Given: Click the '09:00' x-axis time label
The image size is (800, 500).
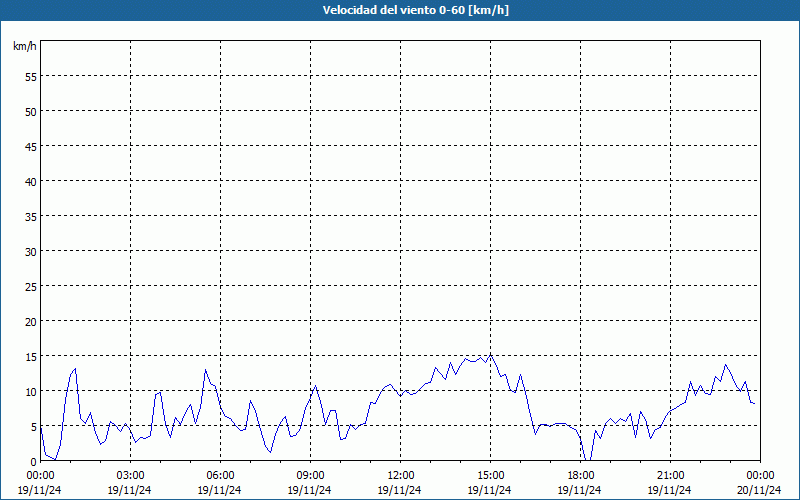Looking at the screenshot, I should 310,476.
